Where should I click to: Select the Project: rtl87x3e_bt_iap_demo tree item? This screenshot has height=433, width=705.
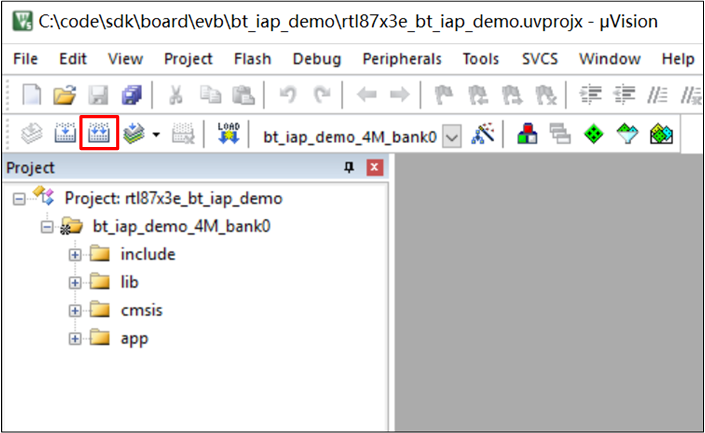(173, 198)
